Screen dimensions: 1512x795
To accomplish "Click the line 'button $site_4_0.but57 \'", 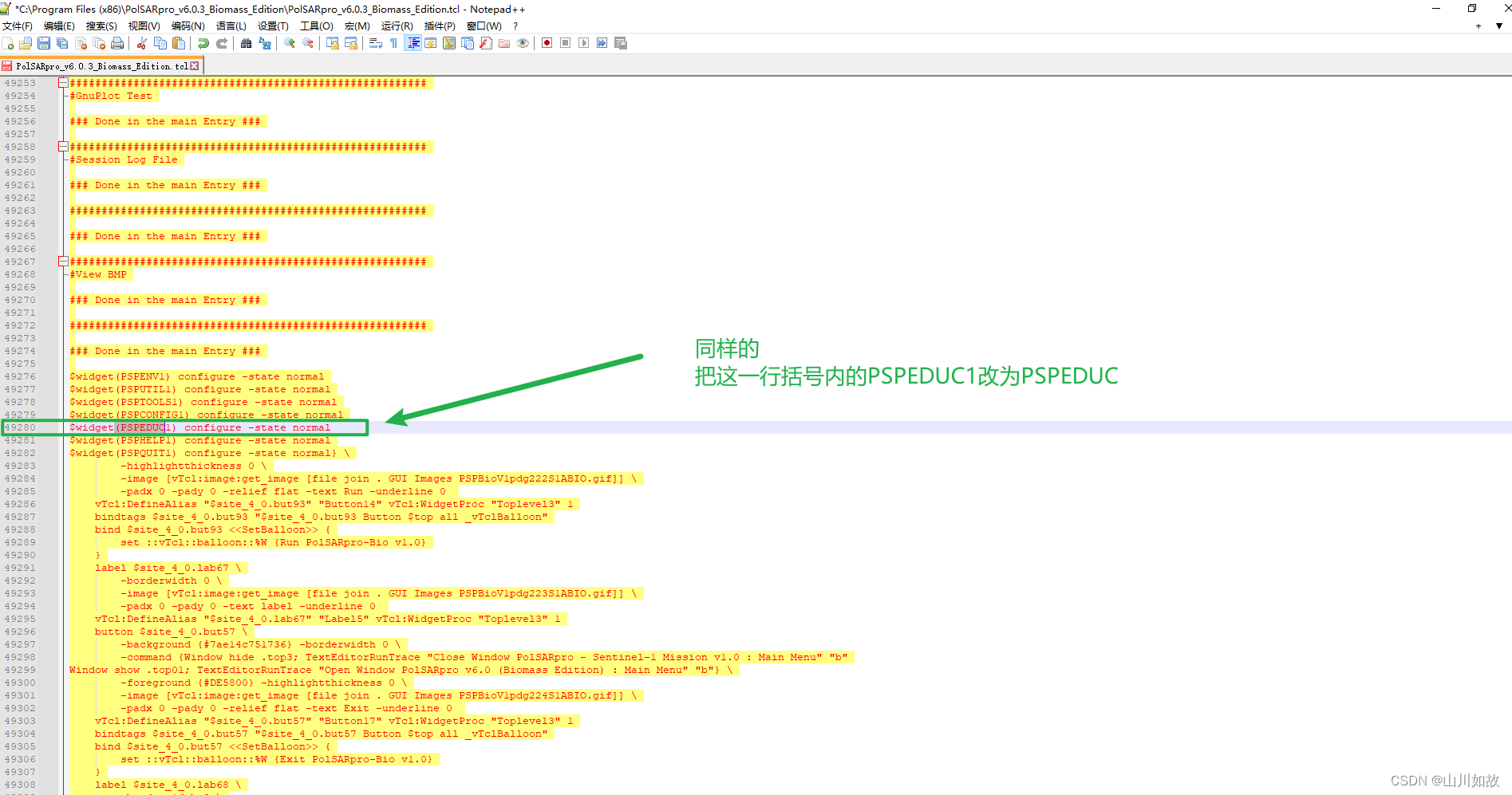I will [x=172, y=632].
